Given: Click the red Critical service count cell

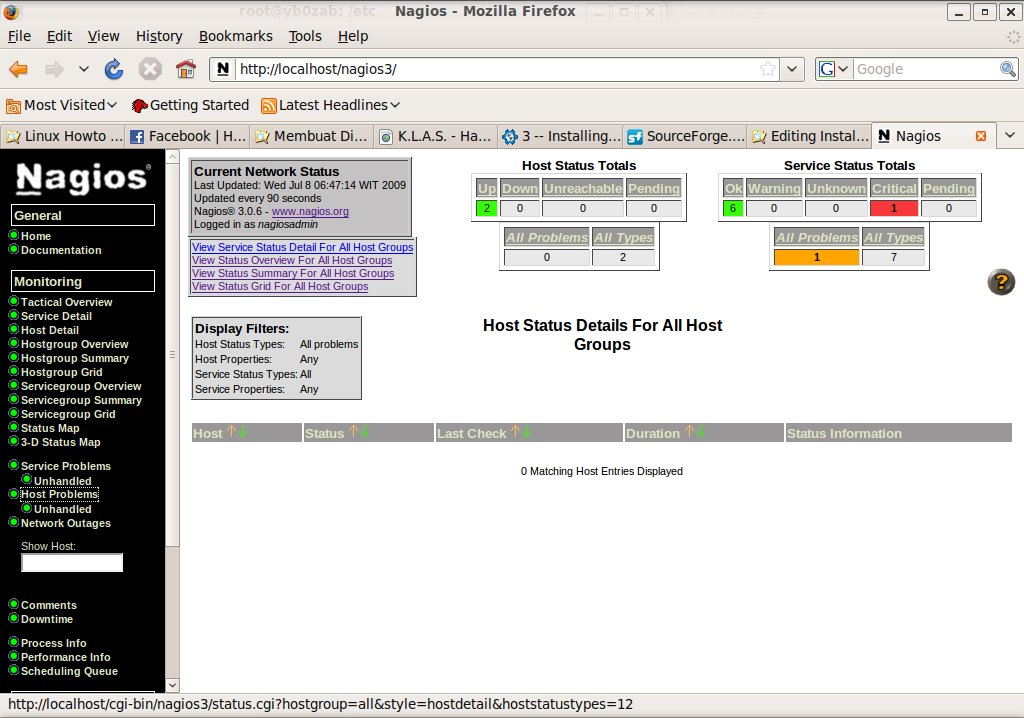Looking at the screenshot, I should pos(893,208).
